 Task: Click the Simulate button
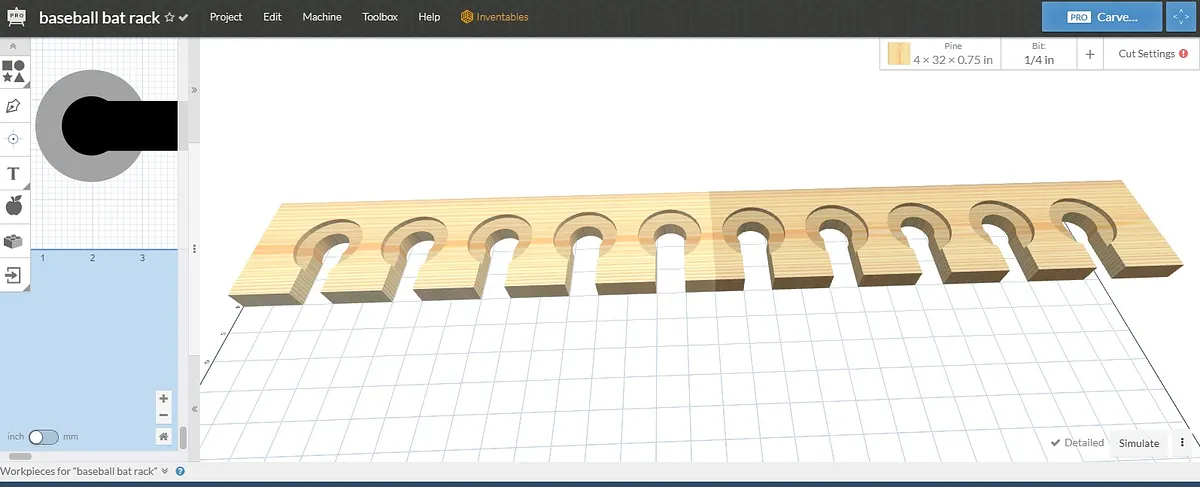coord(1138,443)
